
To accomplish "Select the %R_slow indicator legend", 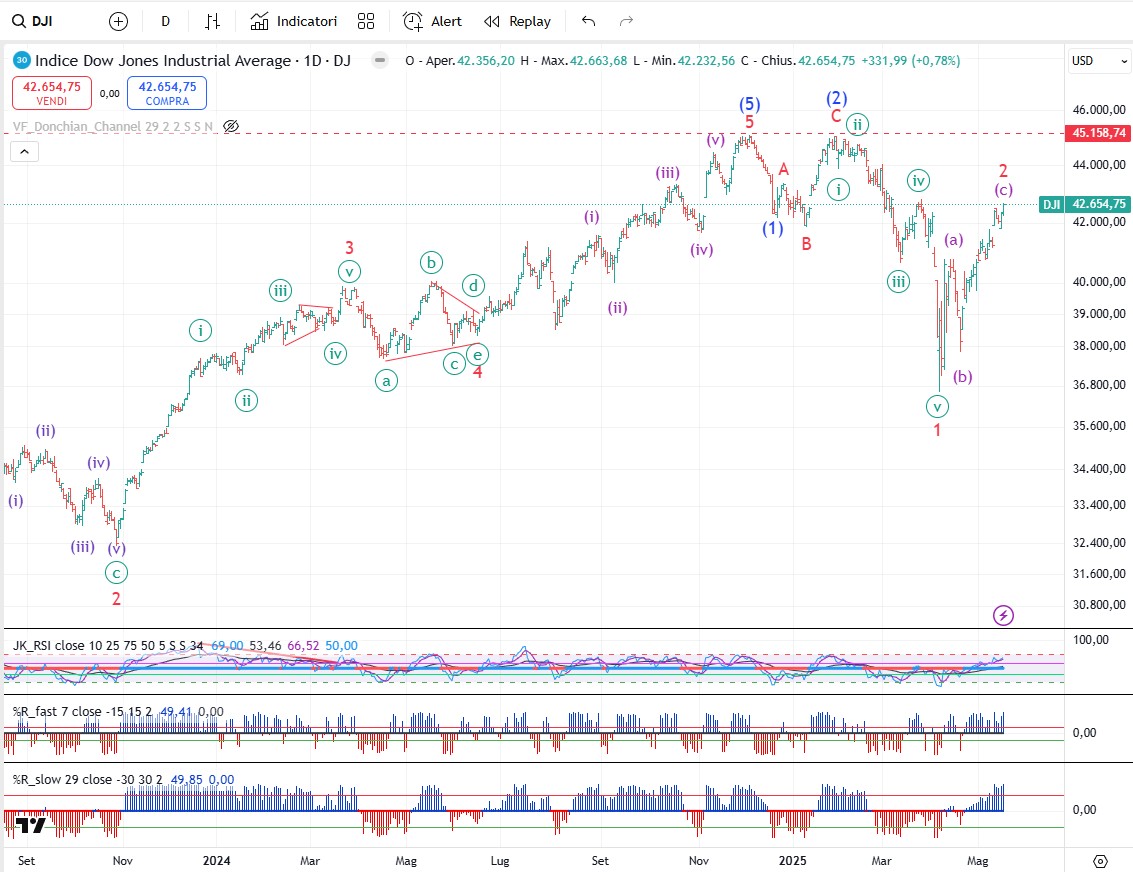I will (87, 780).
